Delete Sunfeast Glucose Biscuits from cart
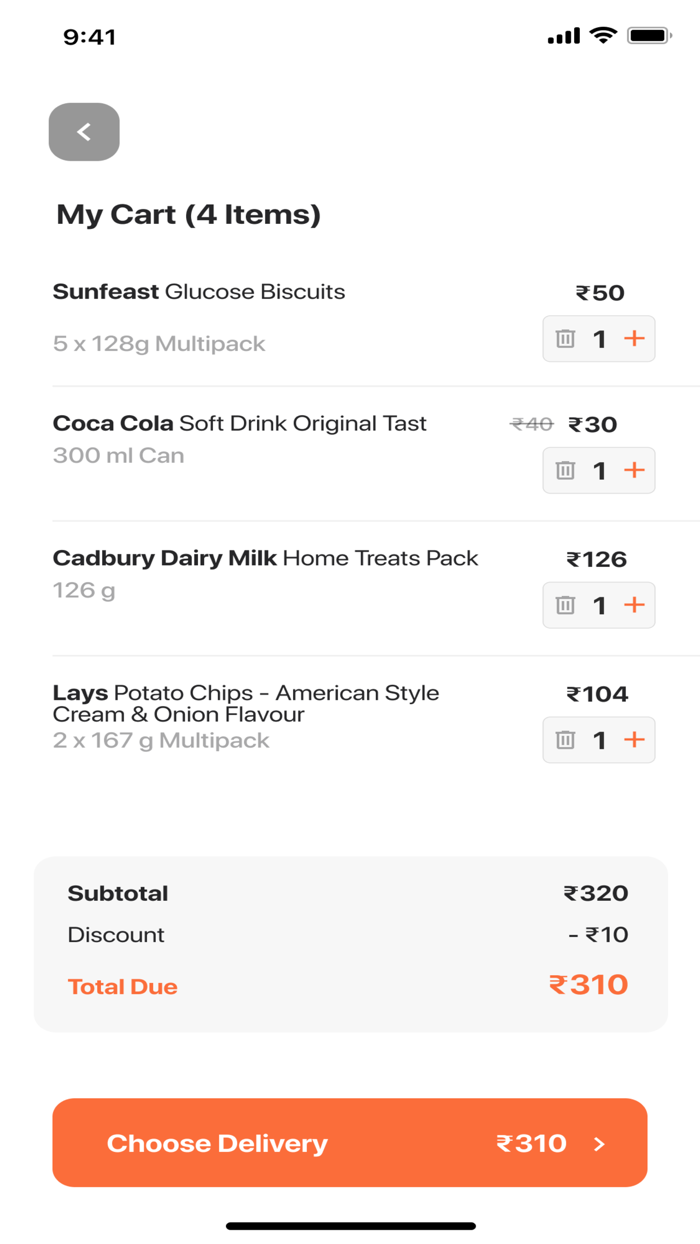This screenshot has height=1244, width=700. [565, 339]
